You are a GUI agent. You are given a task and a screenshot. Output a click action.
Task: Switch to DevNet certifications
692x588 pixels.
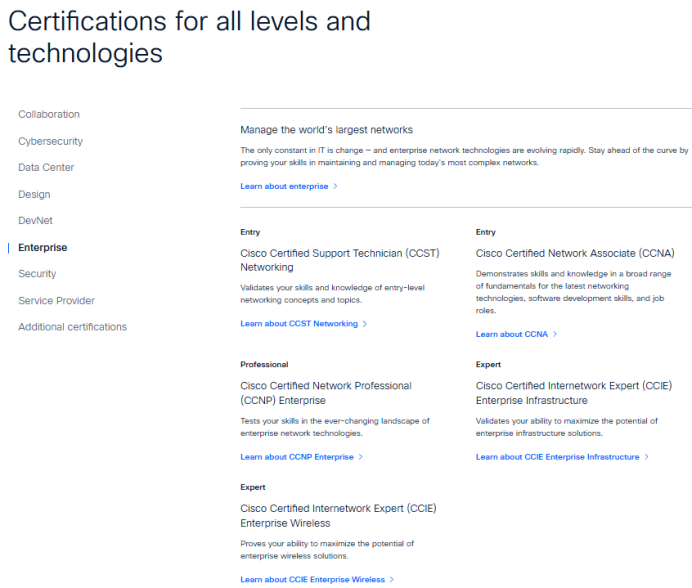coord(35,221)
